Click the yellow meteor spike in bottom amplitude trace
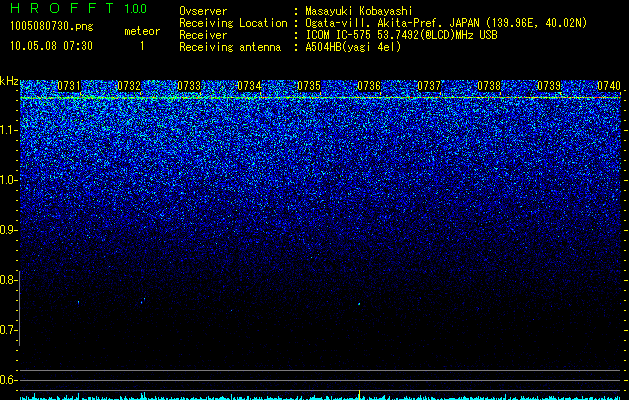 click(x=359, y=394)
